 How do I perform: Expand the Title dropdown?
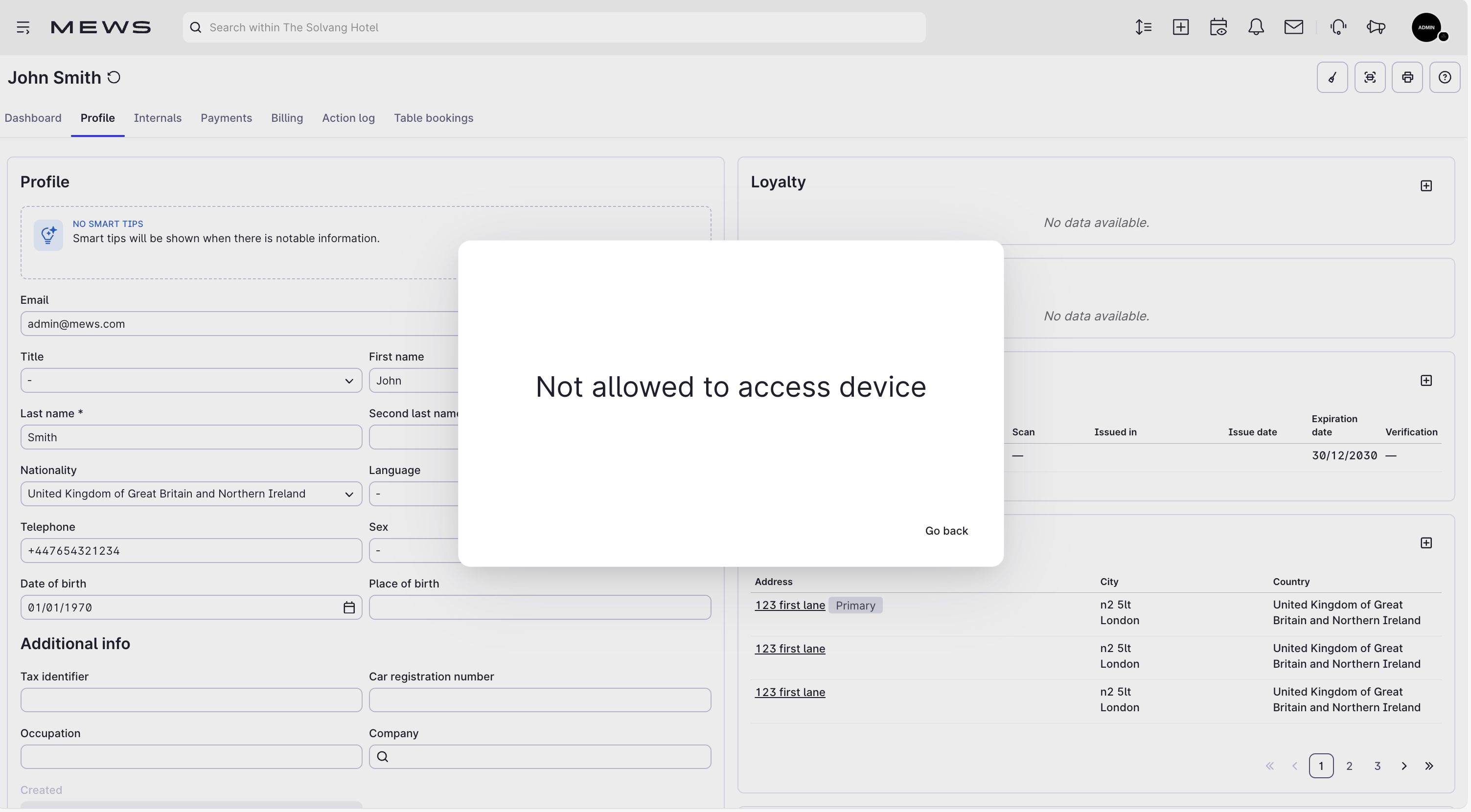pos(191,381)
